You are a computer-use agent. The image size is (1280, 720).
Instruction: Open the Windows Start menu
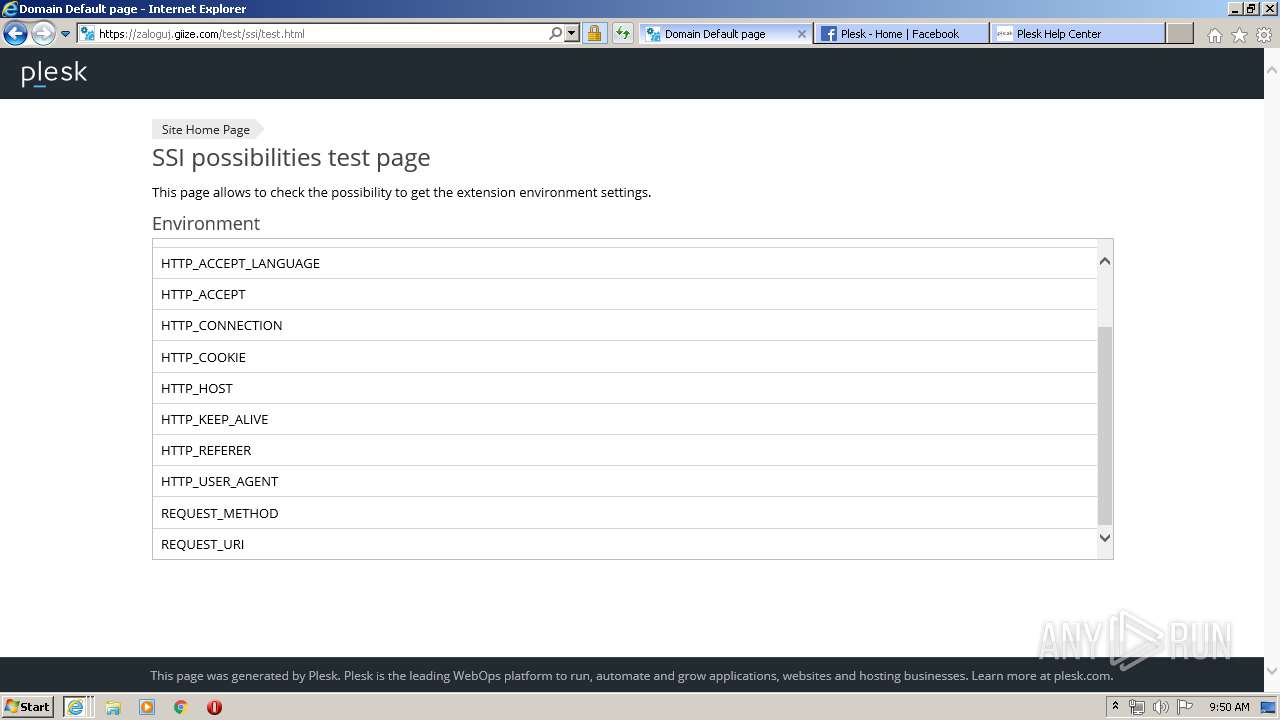click(x=28, y=706)
